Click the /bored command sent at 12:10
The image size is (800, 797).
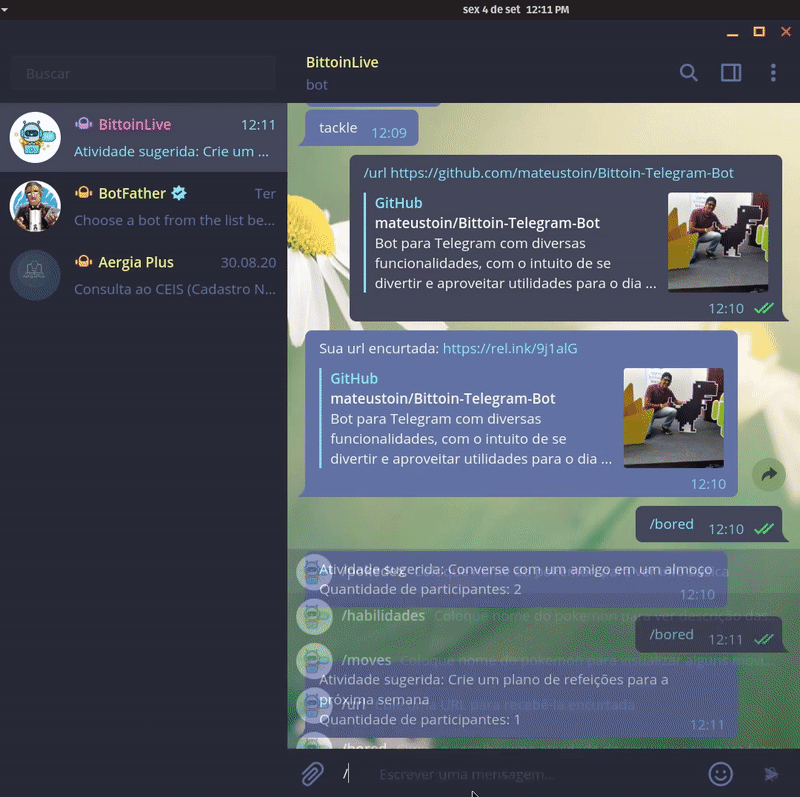671,524
